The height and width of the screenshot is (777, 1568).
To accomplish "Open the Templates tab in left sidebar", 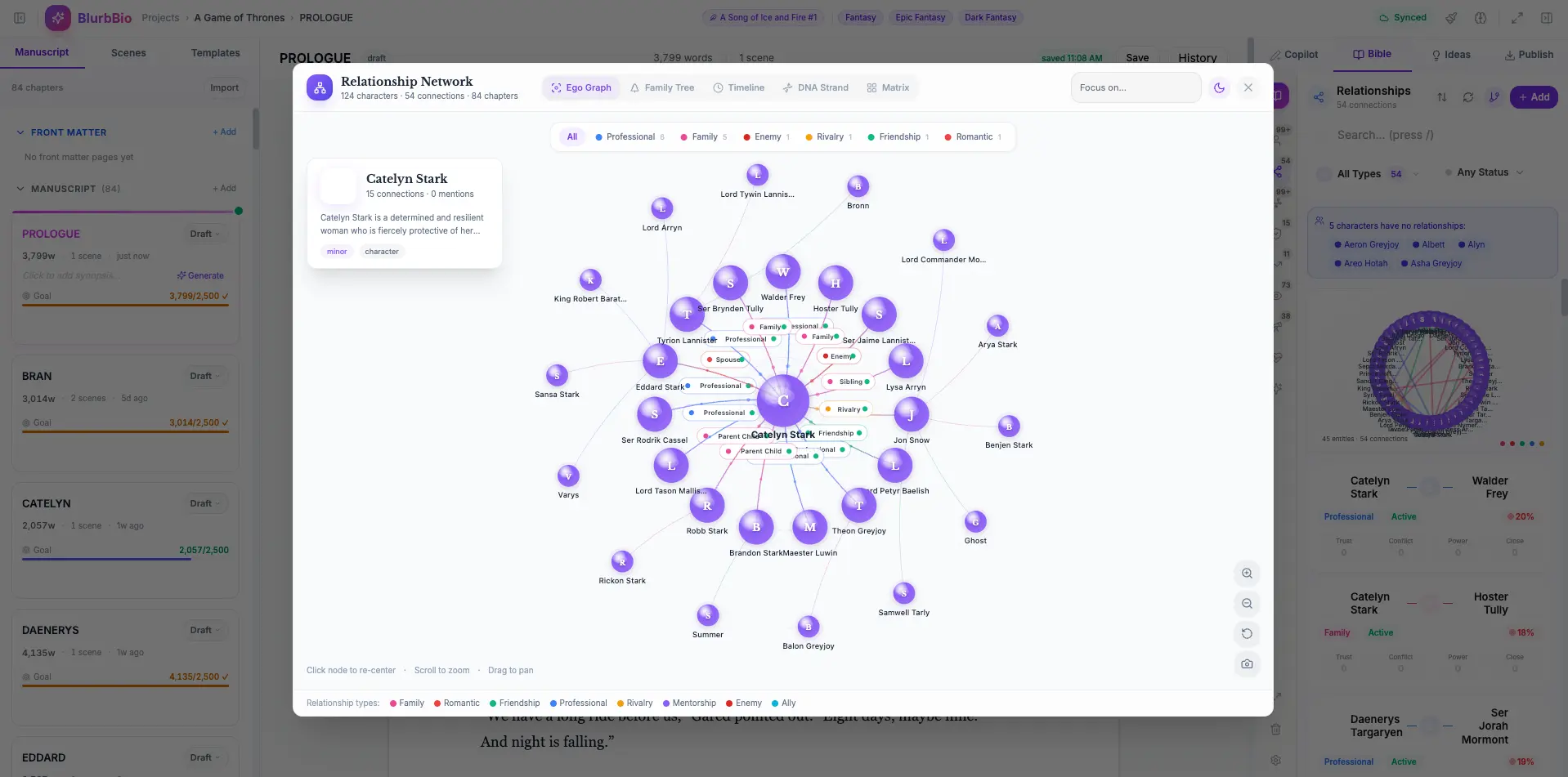I will click(x=215, y=53).
